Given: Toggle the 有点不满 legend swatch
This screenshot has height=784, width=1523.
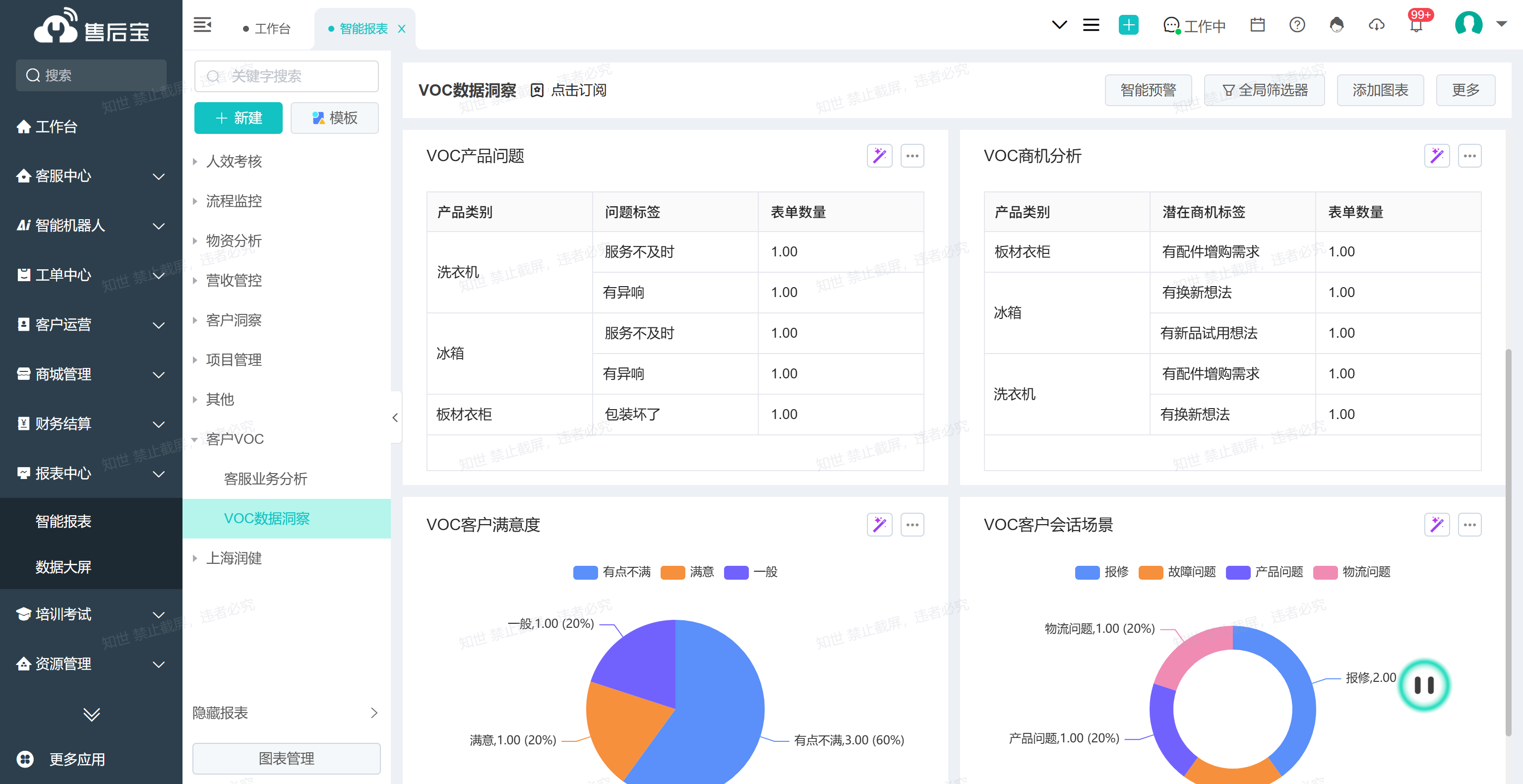Looking at the screenshot, I should (x=585, y=572).
